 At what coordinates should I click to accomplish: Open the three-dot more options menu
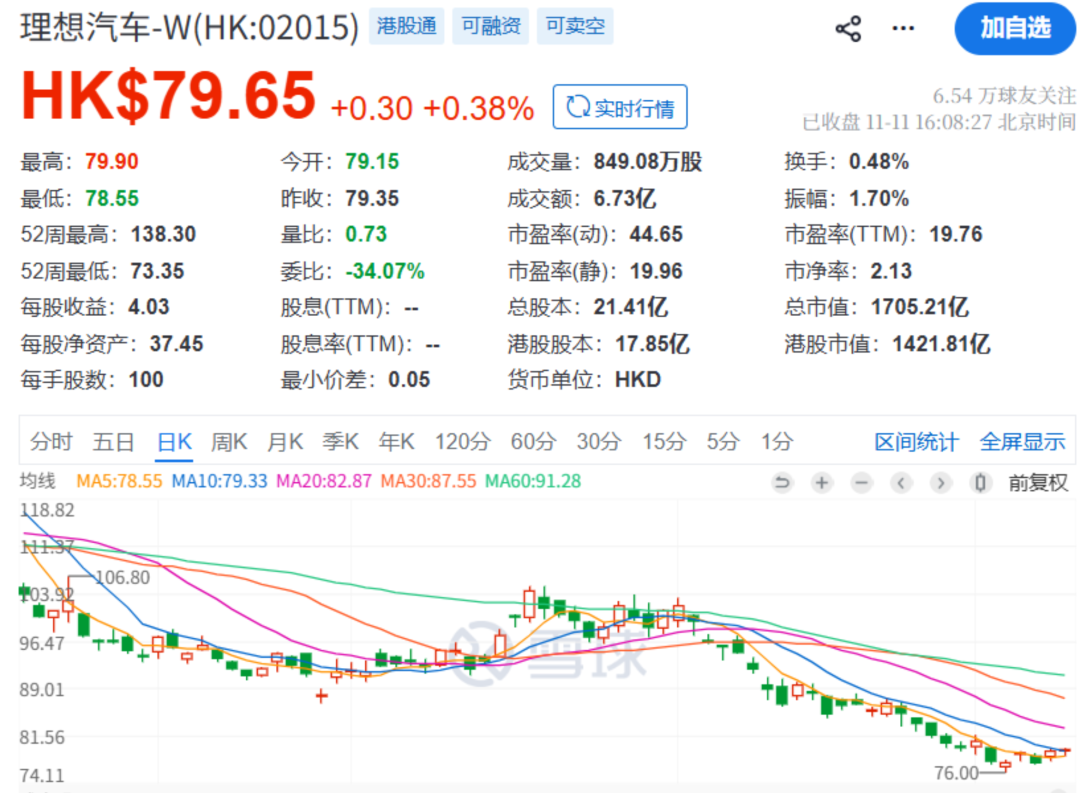(903, 28)
